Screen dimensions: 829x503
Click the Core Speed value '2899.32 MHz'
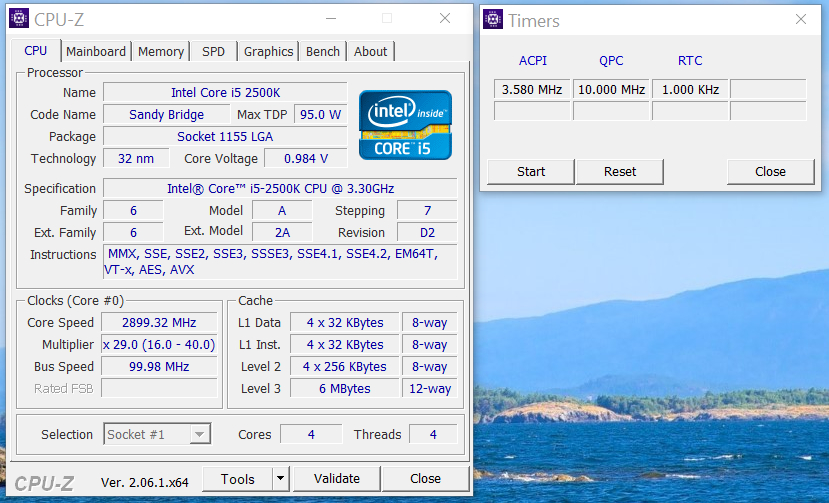pos(159,323)
